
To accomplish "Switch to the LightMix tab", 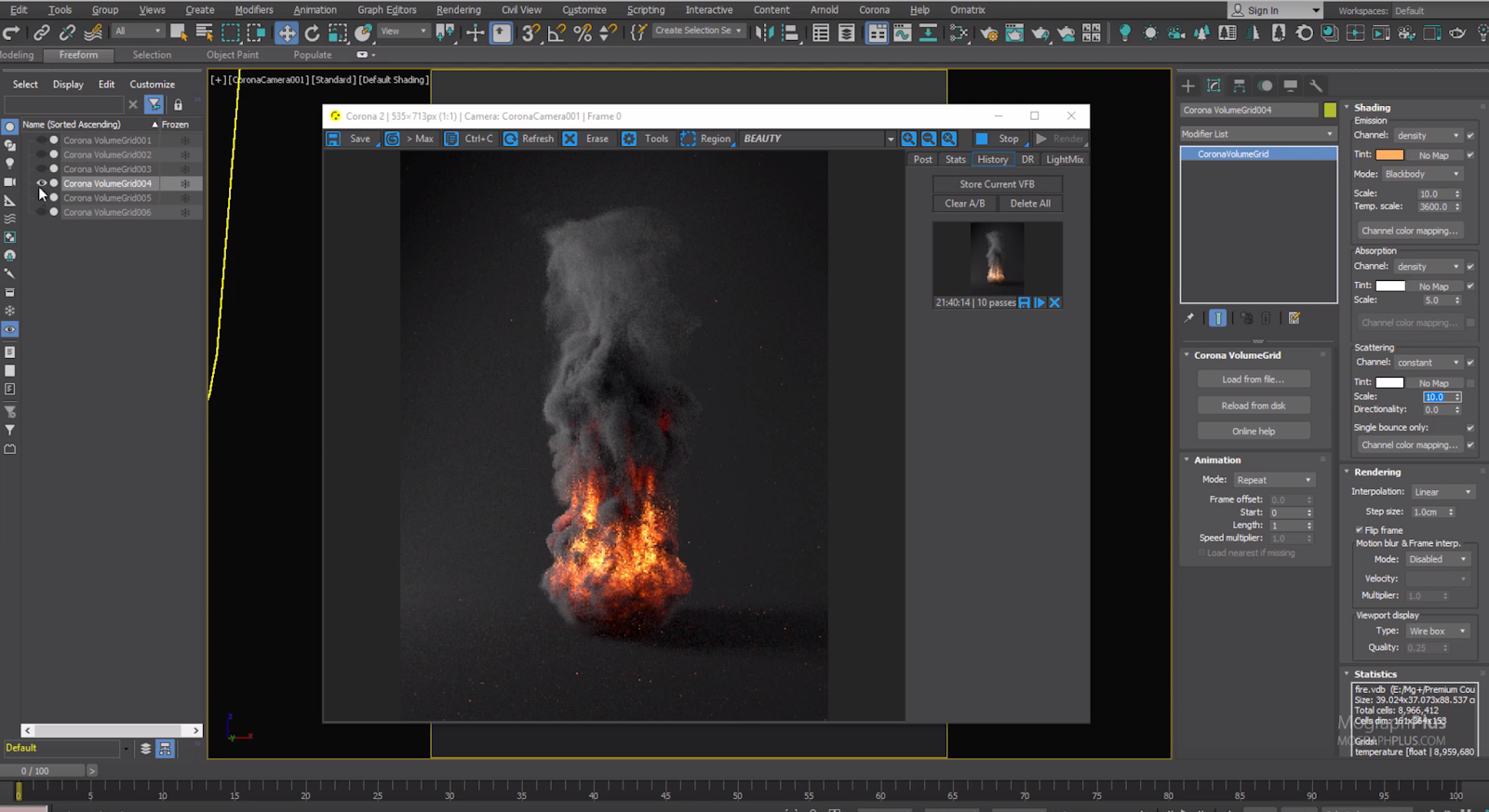I will (1064, 159).
